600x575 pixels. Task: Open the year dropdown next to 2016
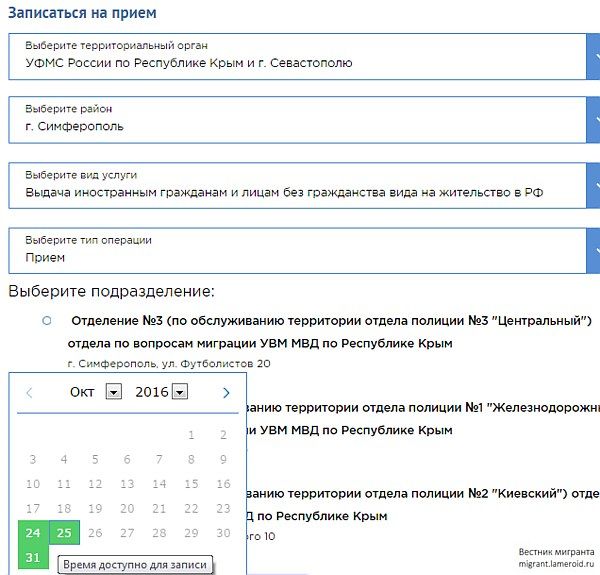pos(180,392)
